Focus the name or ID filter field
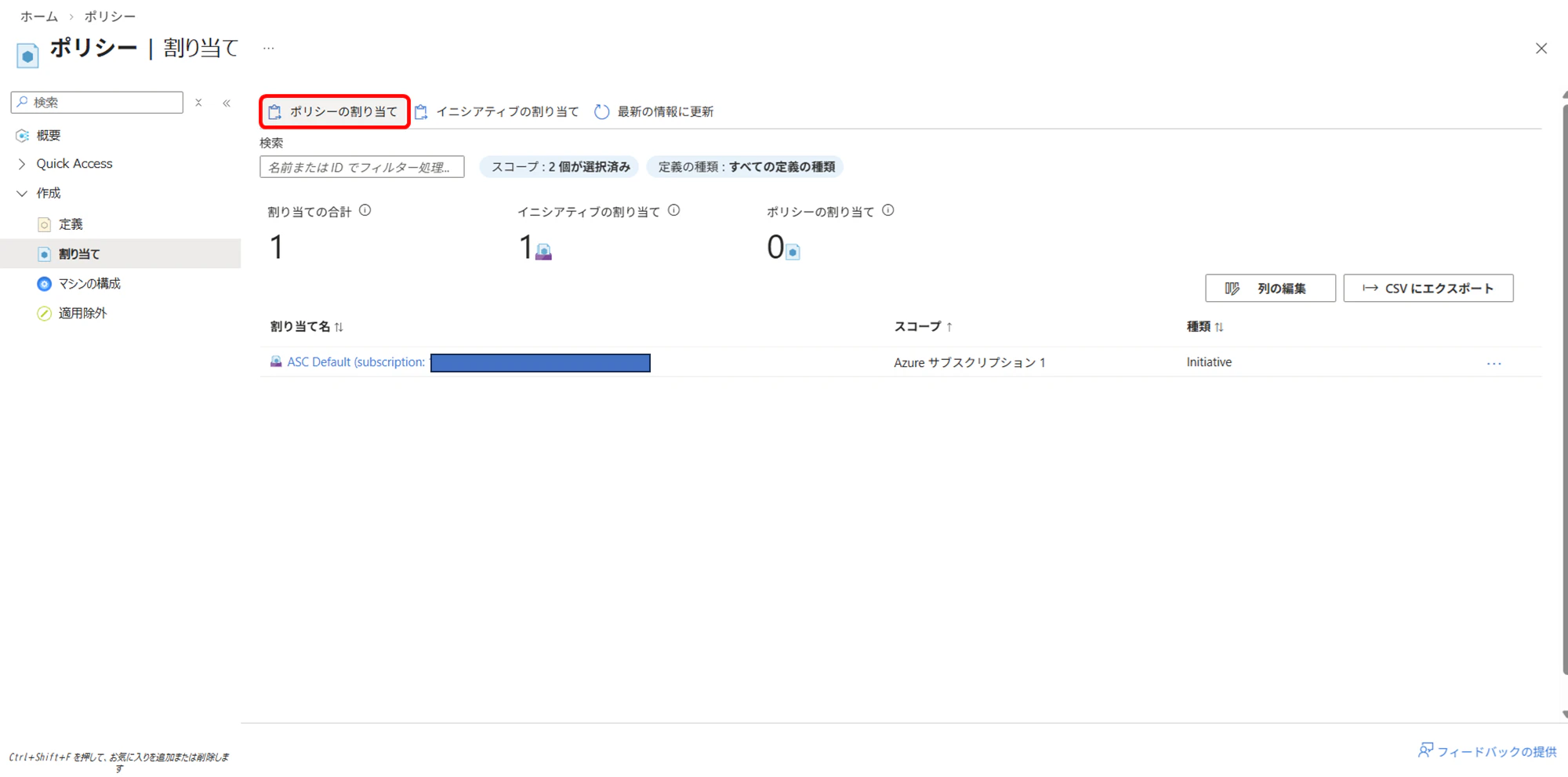This screenshot has width=1568, height=777. 362,167
